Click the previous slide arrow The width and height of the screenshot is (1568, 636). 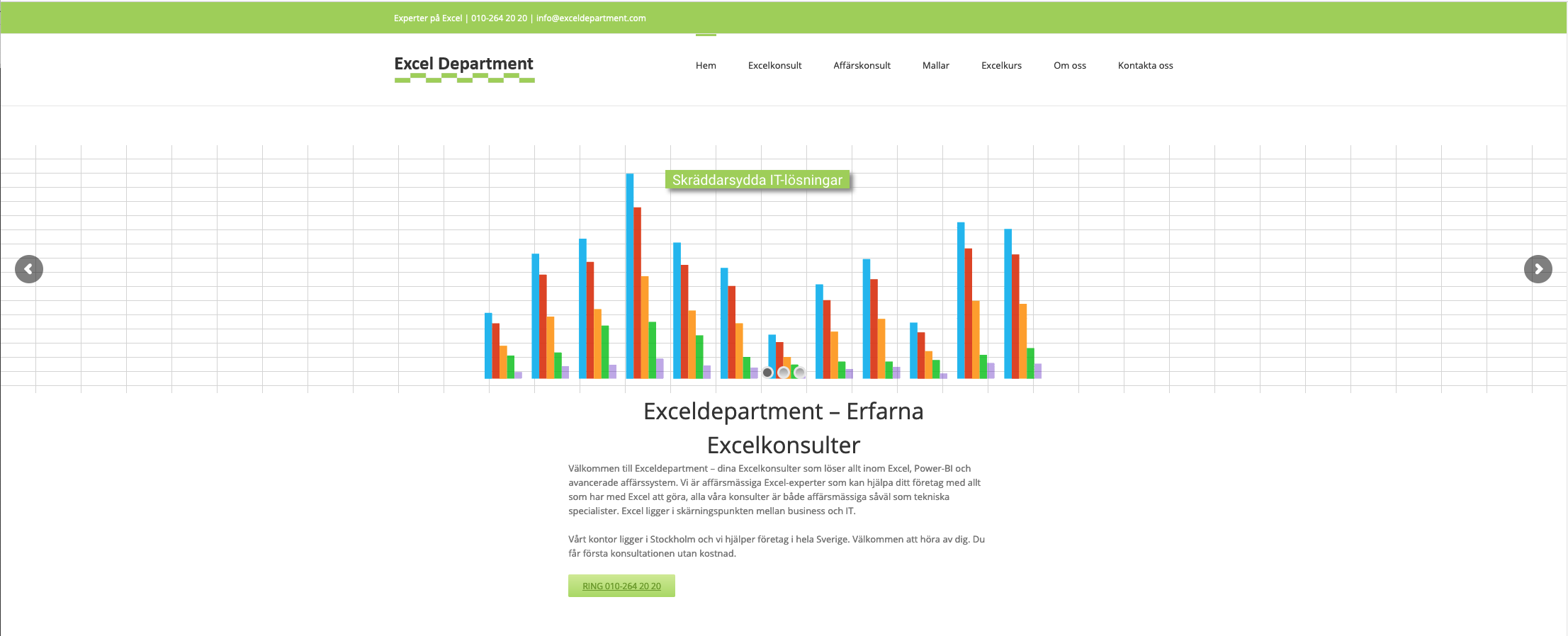(29, 269)
